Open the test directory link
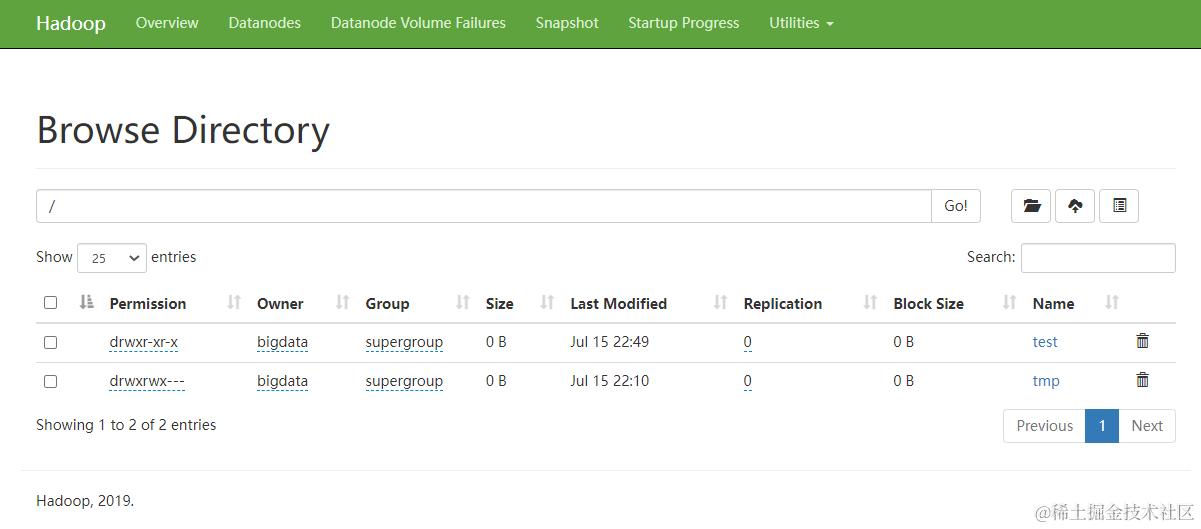1201x529 pixels. (1045, 342)
